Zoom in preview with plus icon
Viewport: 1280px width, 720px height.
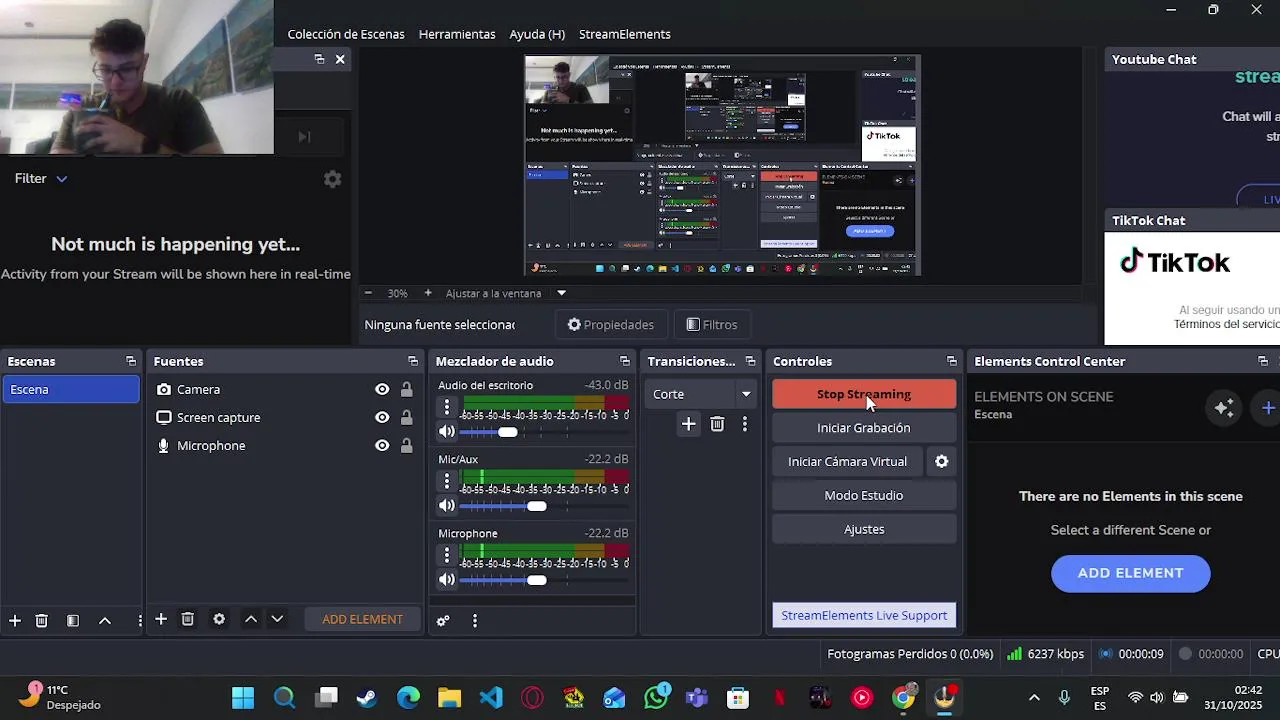pos(428,293)
